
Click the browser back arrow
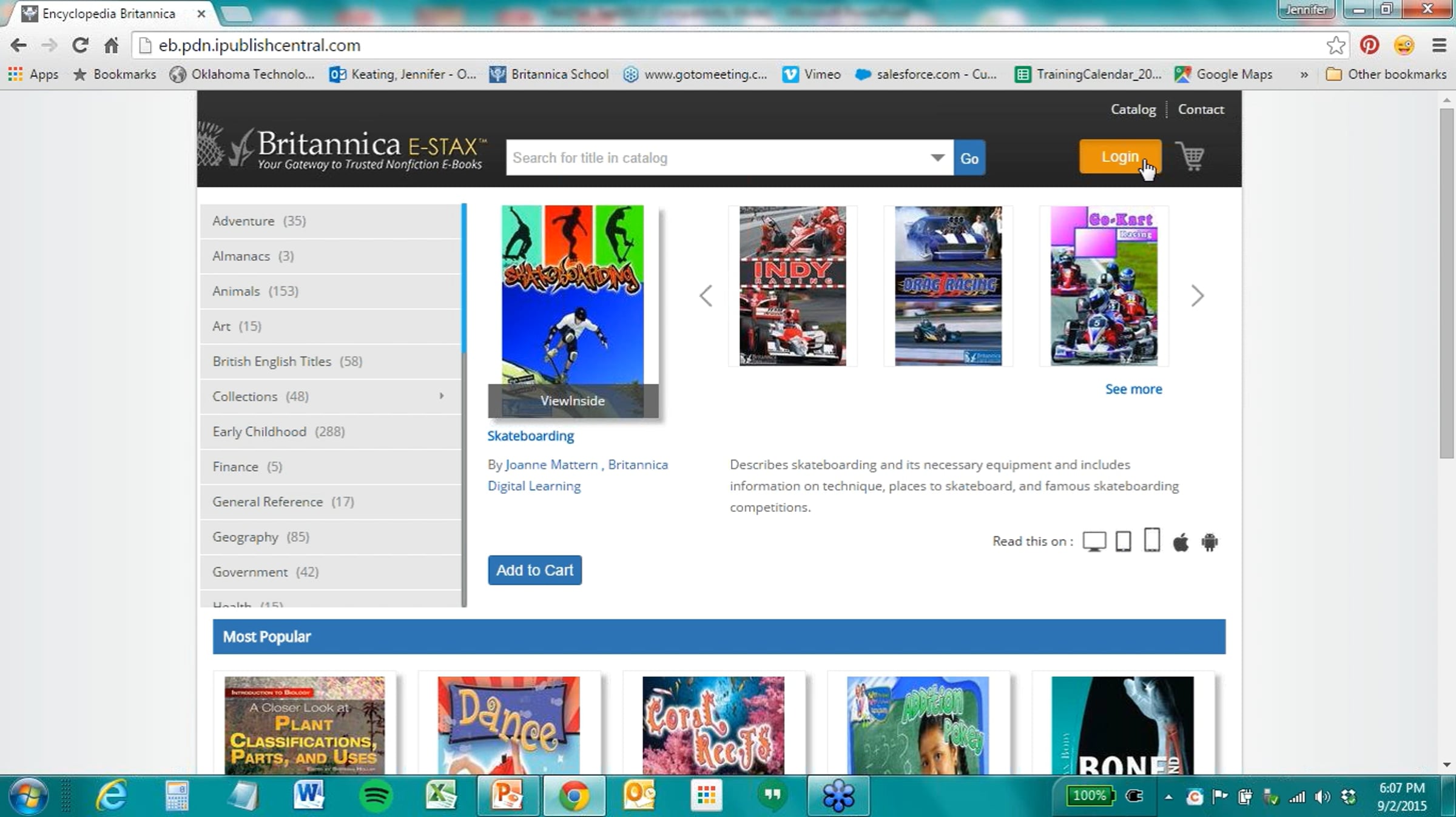point(18,45)
